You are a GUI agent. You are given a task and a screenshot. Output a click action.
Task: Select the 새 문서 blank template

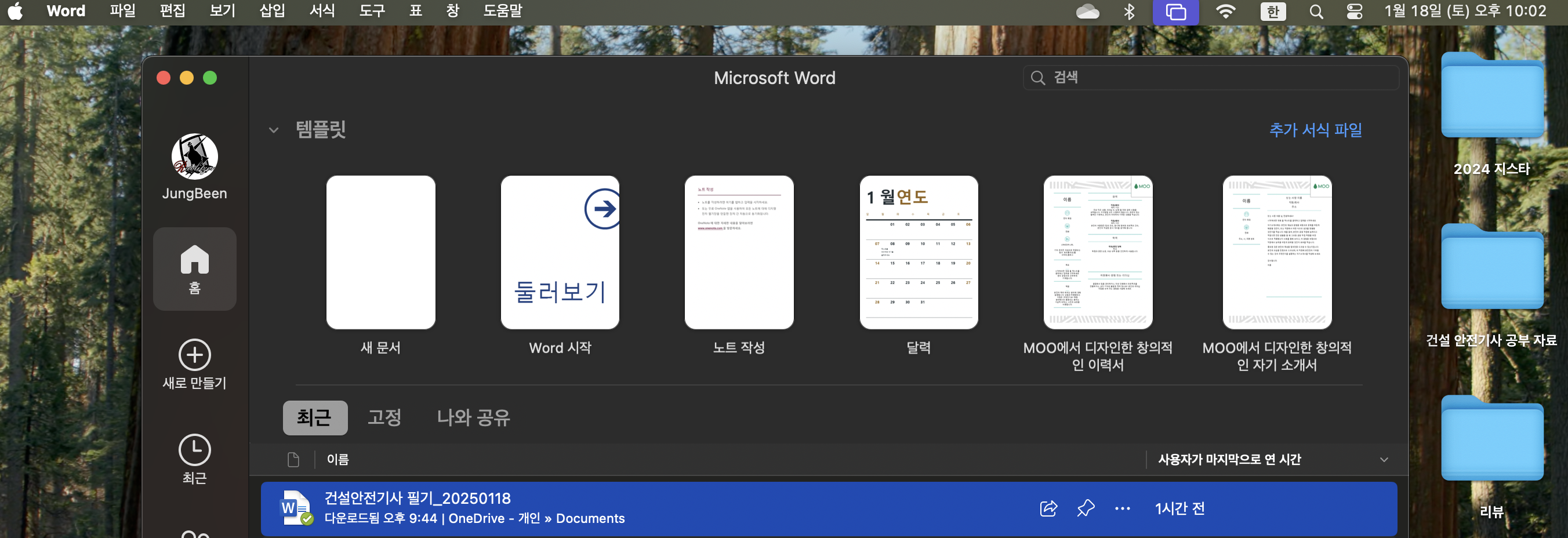click(380, 253)
